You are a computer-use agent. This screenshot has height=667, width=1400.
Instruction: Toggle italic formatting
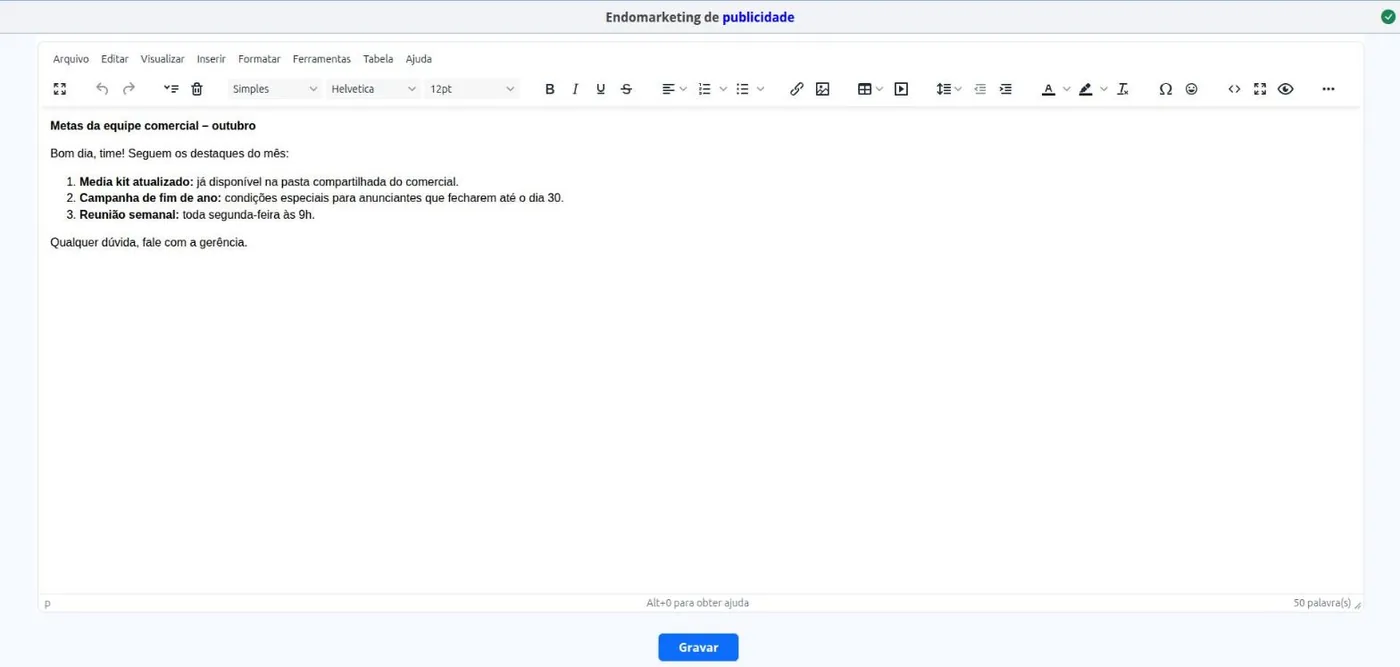(x=575, y=89)
